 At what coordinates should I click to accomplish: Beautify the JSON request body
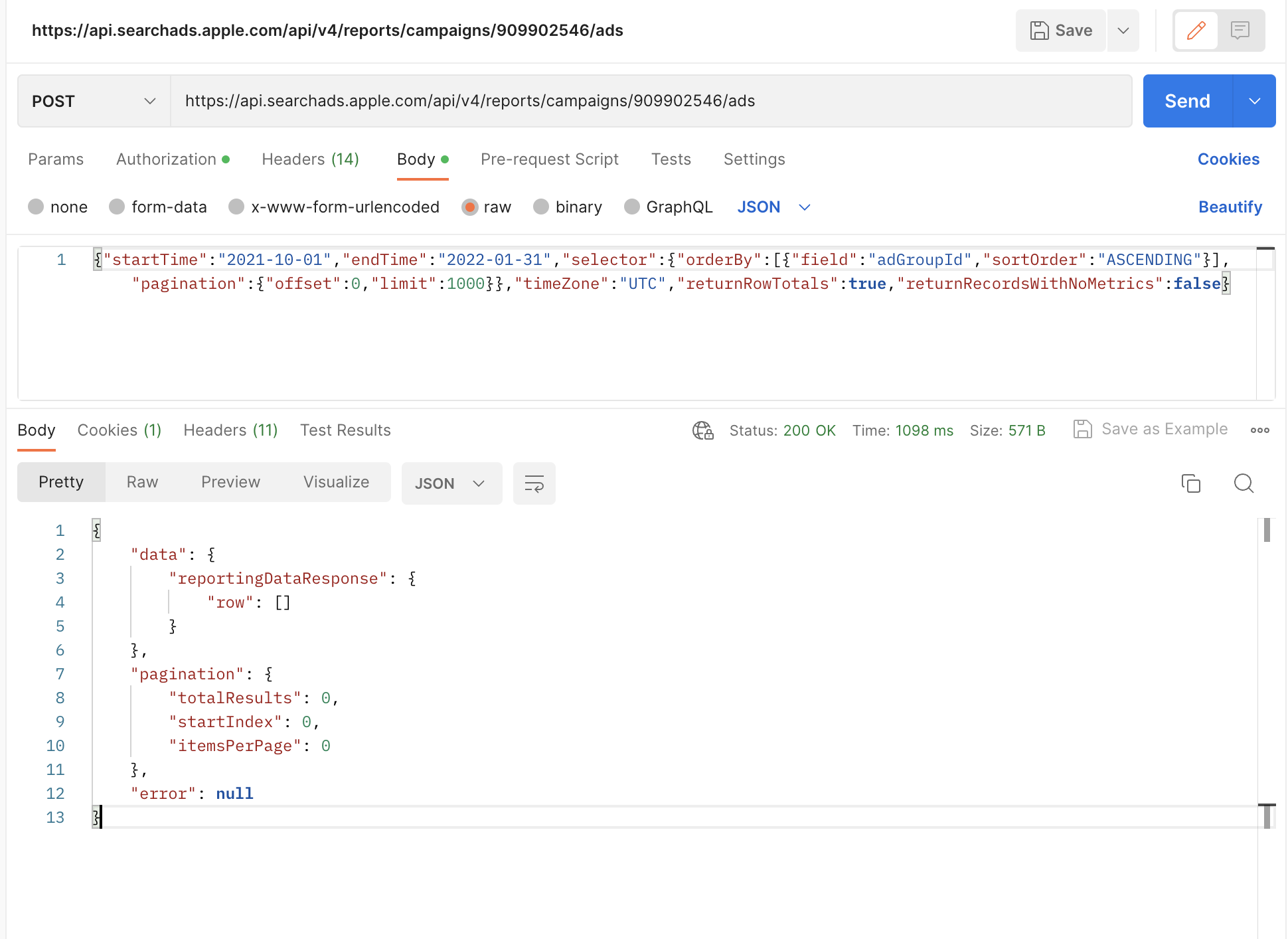(x=1230, y=207)
